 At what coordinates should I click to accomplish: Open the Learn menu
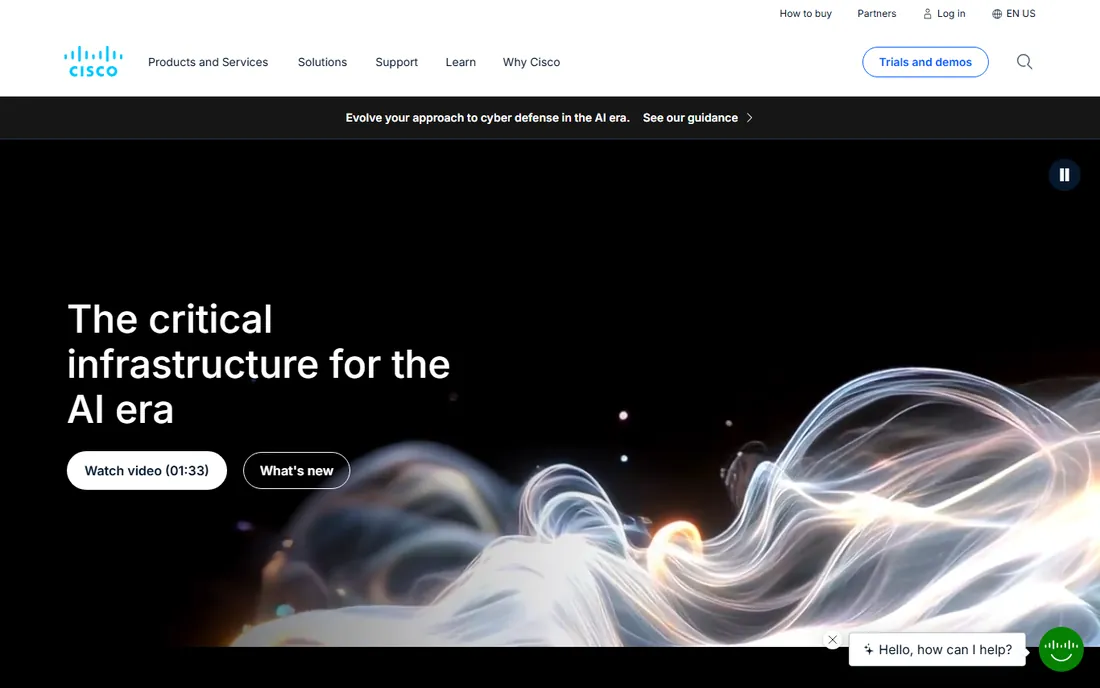tap(460, 62)
